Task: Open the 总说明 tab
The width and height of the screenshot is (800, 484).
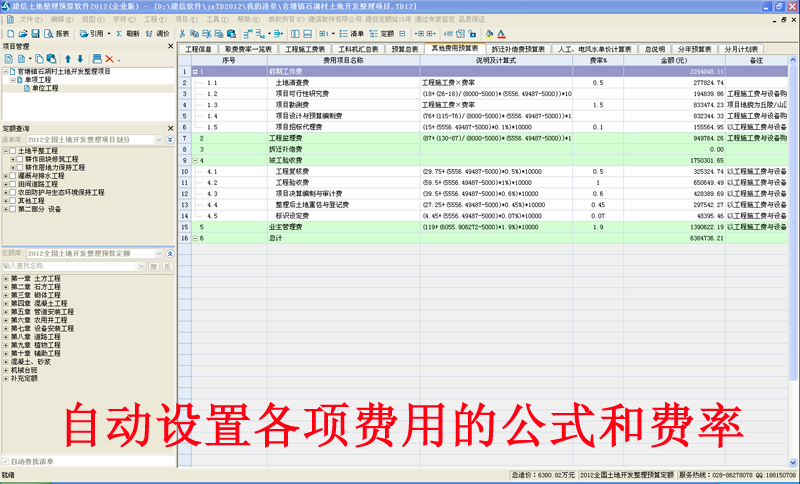Action: pyautogui.click(x=654, y=47)
